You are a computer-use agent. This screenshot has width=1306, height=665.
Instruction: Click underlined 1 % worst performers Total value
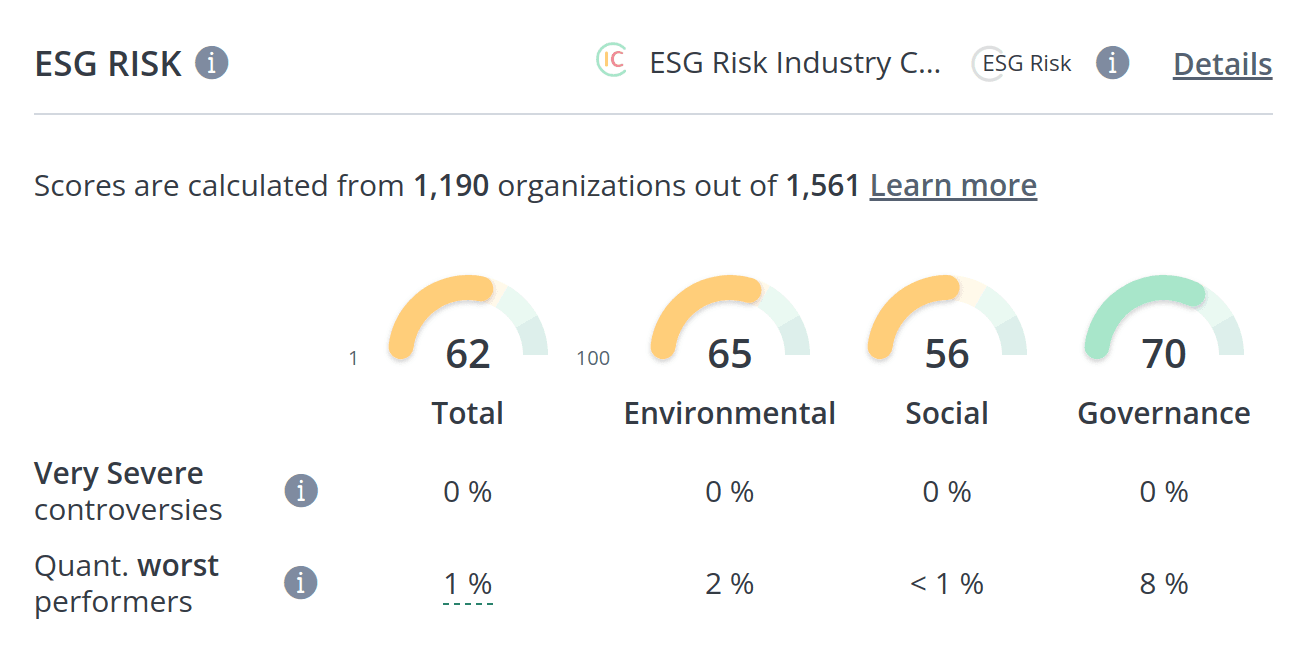(468, 585)
